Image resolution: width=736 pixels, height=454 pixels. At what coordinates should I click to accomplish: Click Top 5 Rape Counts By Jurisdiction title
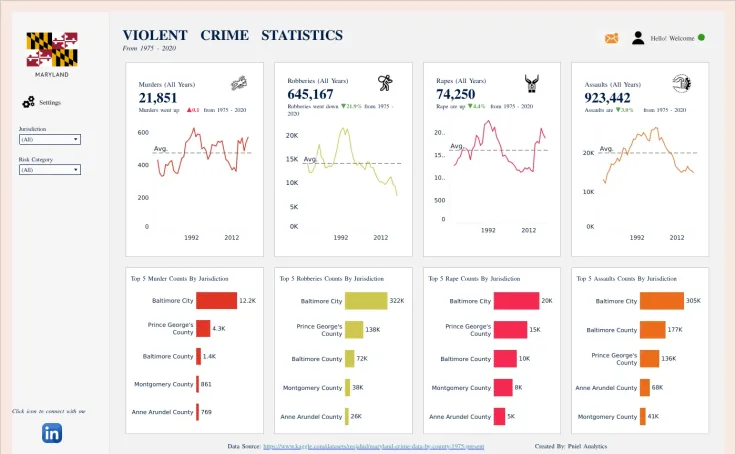474,278
